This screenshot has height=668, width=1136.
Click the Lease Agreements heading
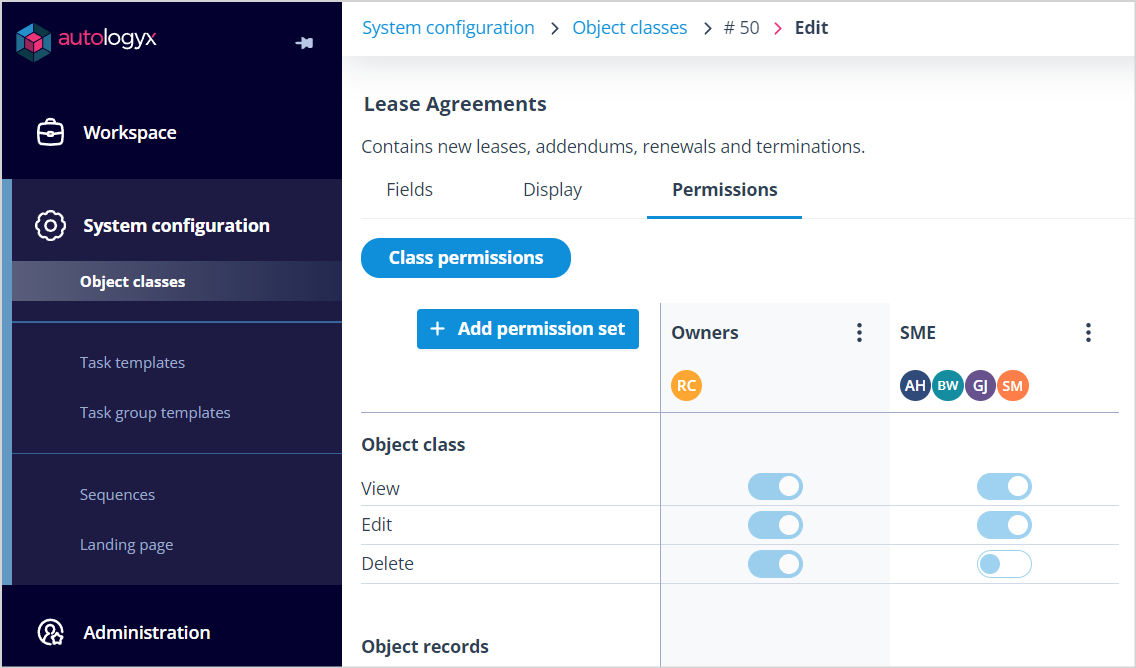(455, 104)
